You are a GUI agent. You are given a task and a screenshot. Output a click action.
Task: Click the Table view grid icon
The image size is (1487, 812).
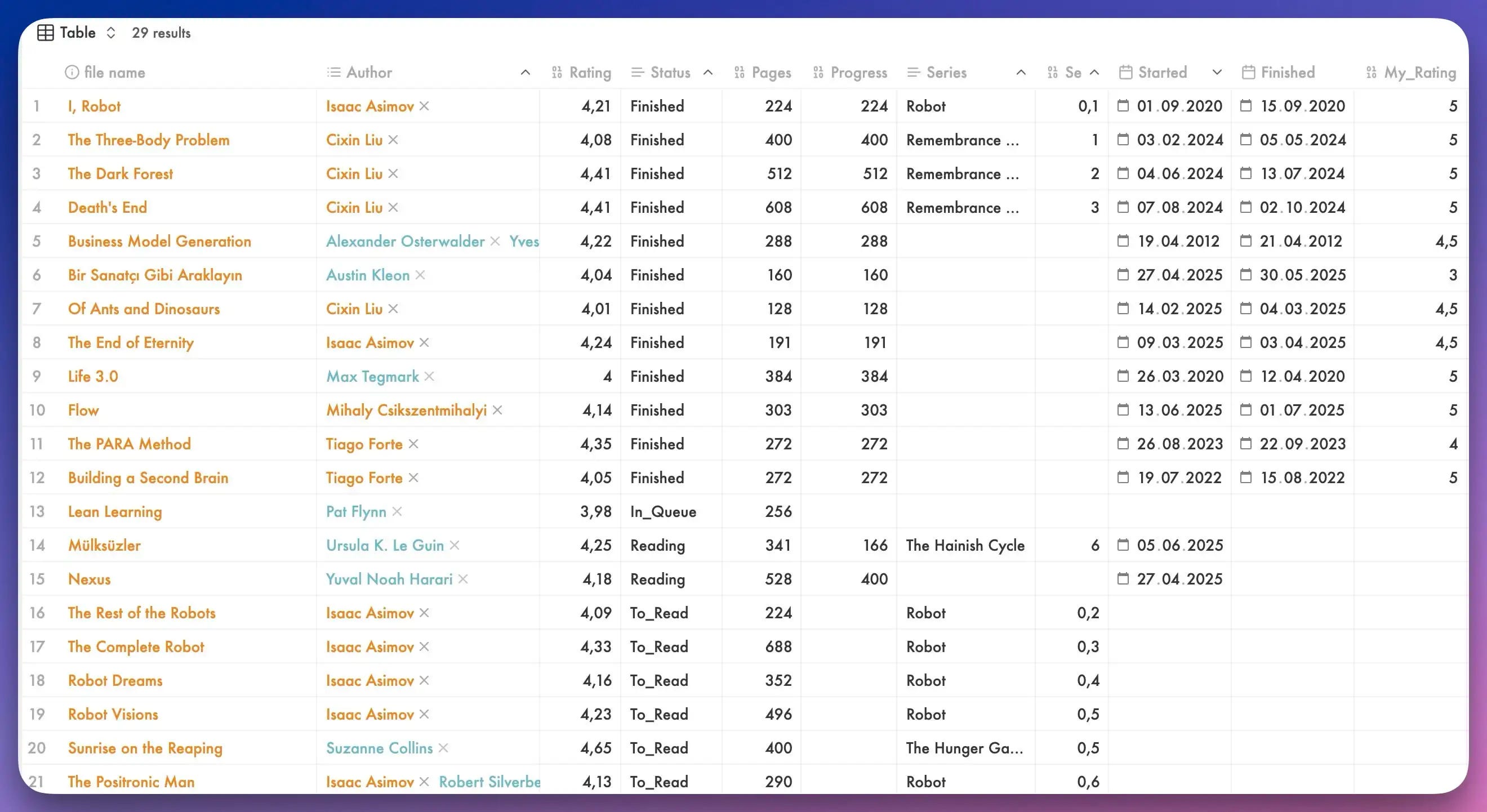45,33
